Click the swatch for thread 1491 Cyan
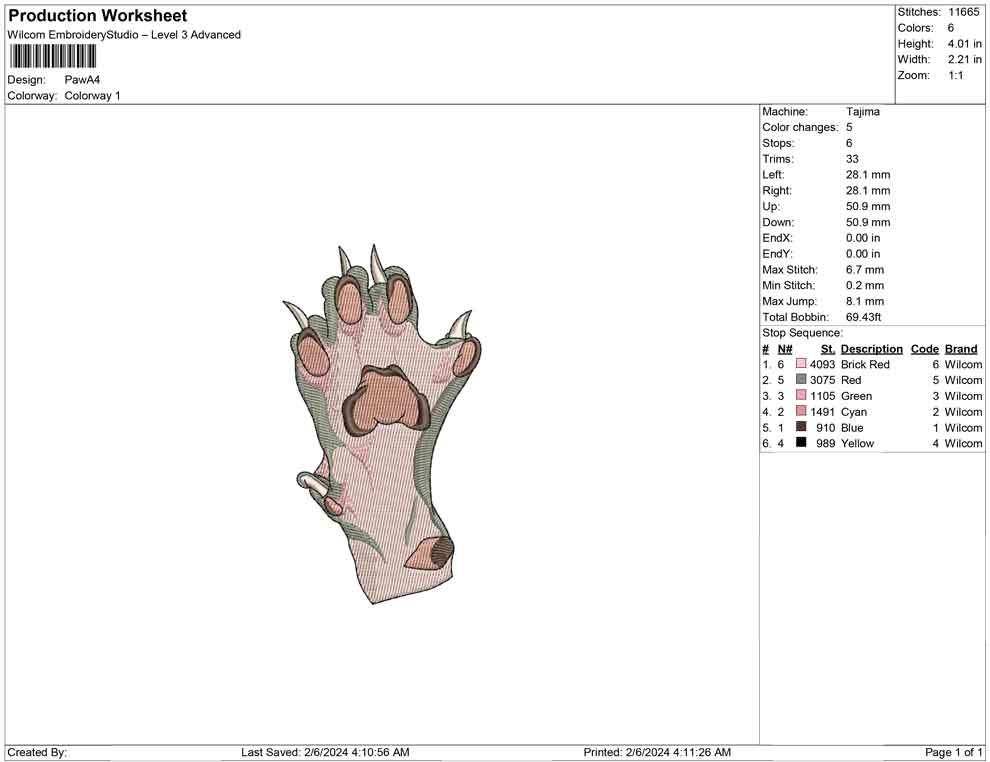990x762 pixels. click(x=801, y=411)
